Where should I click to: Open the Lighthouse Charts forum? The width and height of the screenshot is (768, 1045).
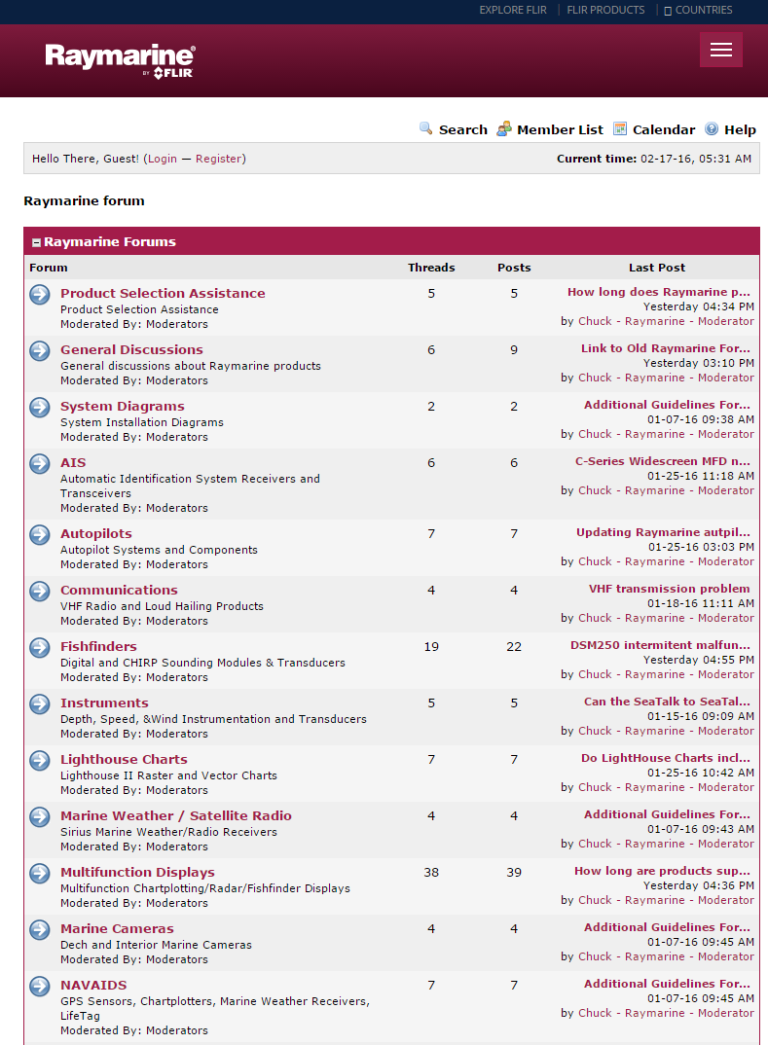[x=123, y=759]
